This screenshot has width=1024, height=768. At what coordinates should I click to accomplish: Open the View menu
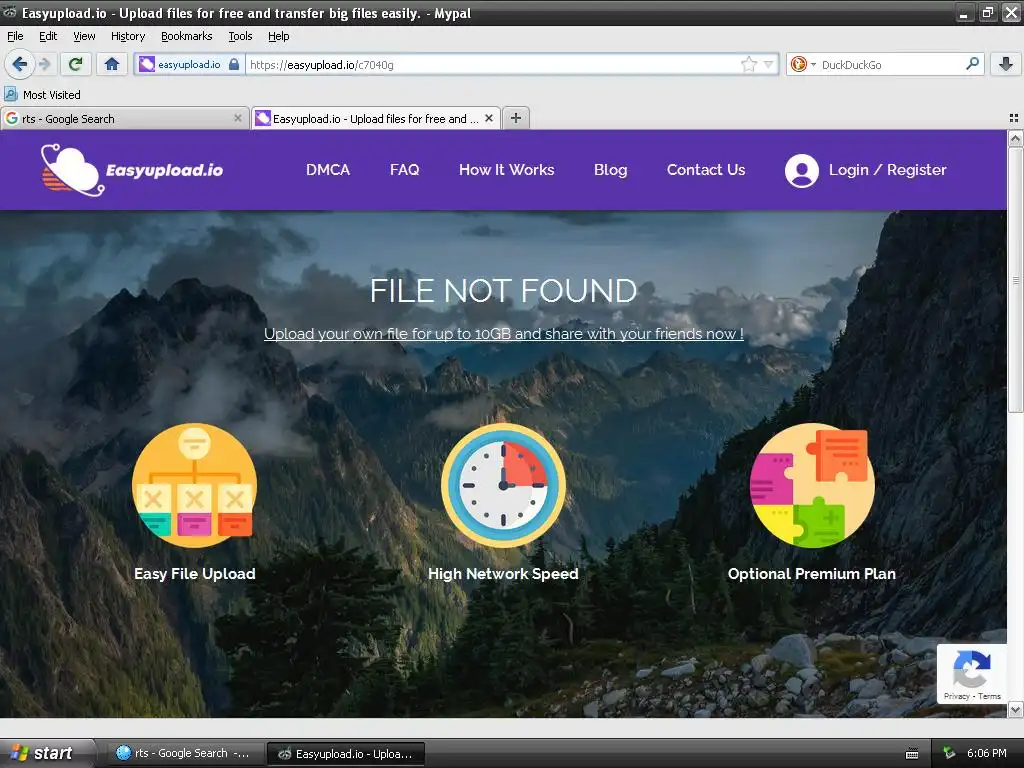point(84,37)
